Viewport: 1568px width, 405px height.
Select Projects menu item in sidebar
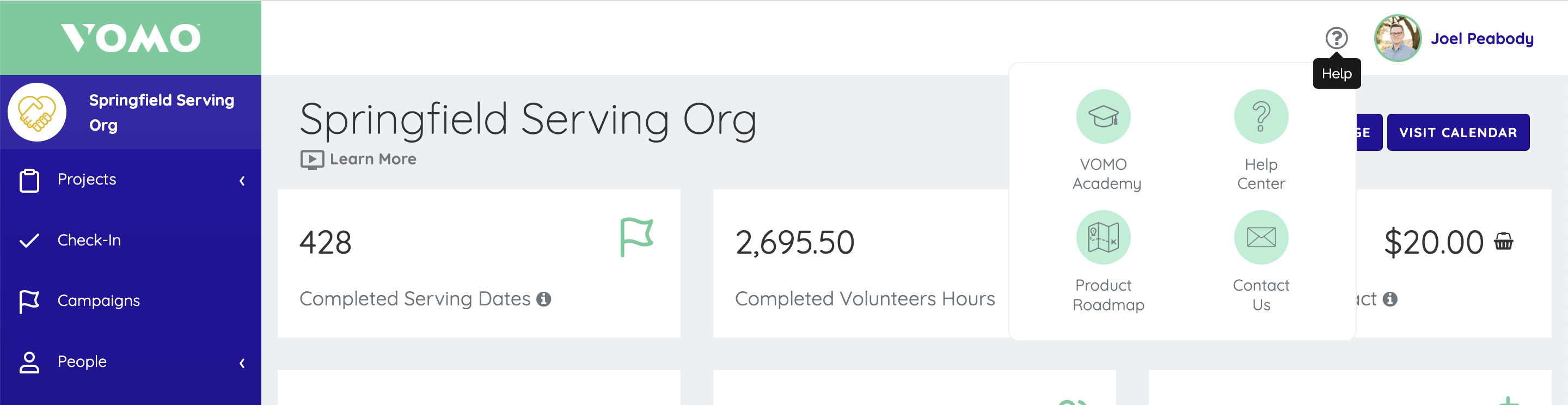[x=87, y=179]
